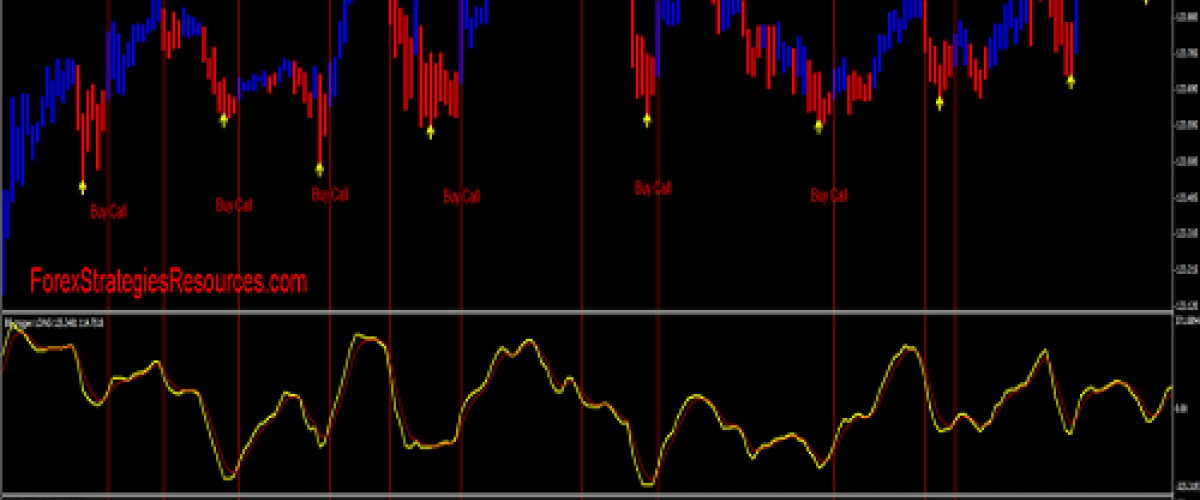Select the rightmost yellow arrow below red candles
This screenshot has height=500, width=1200.
click(x=1070, y=82)
